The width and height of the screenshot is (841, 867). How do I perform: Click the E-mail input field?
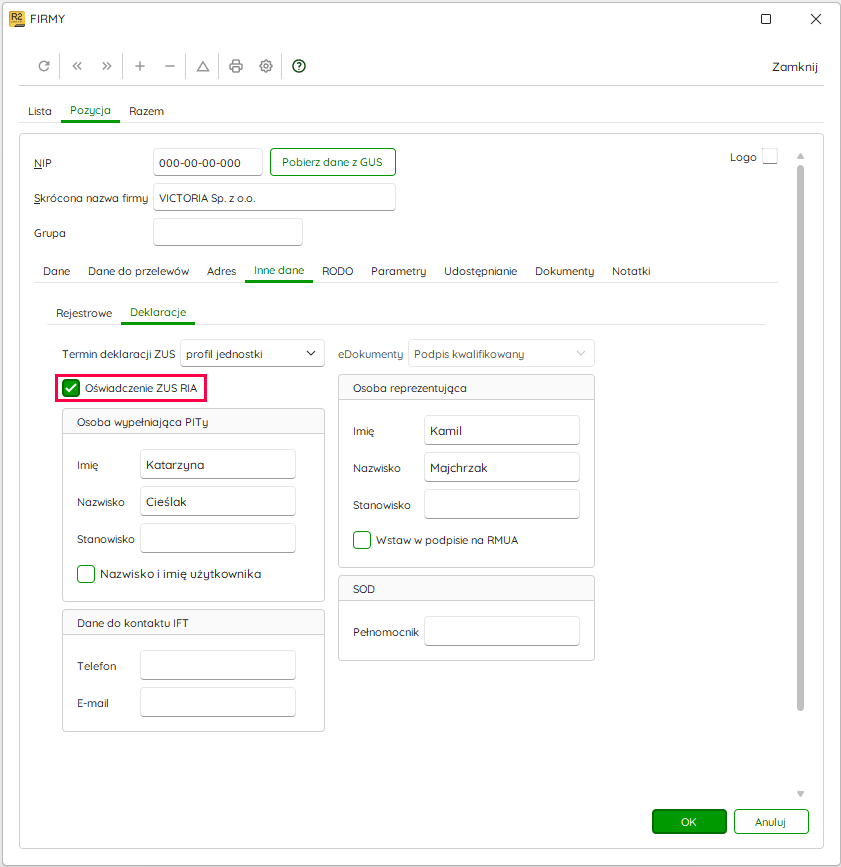point(218,702)
